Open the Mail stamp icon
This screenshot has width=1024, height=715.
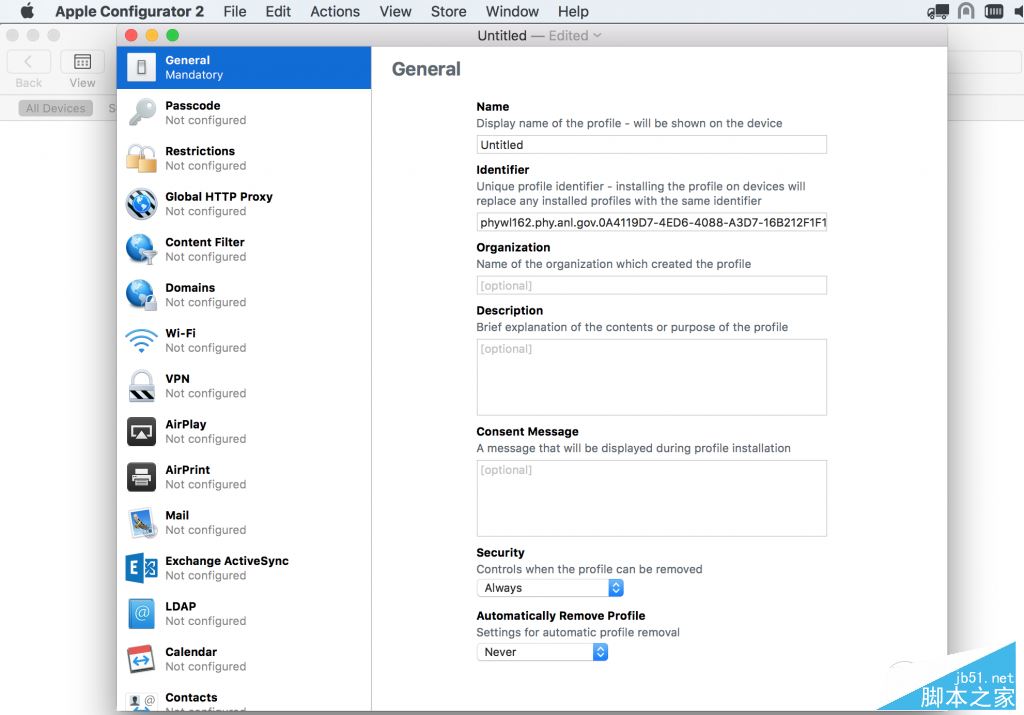141,522
